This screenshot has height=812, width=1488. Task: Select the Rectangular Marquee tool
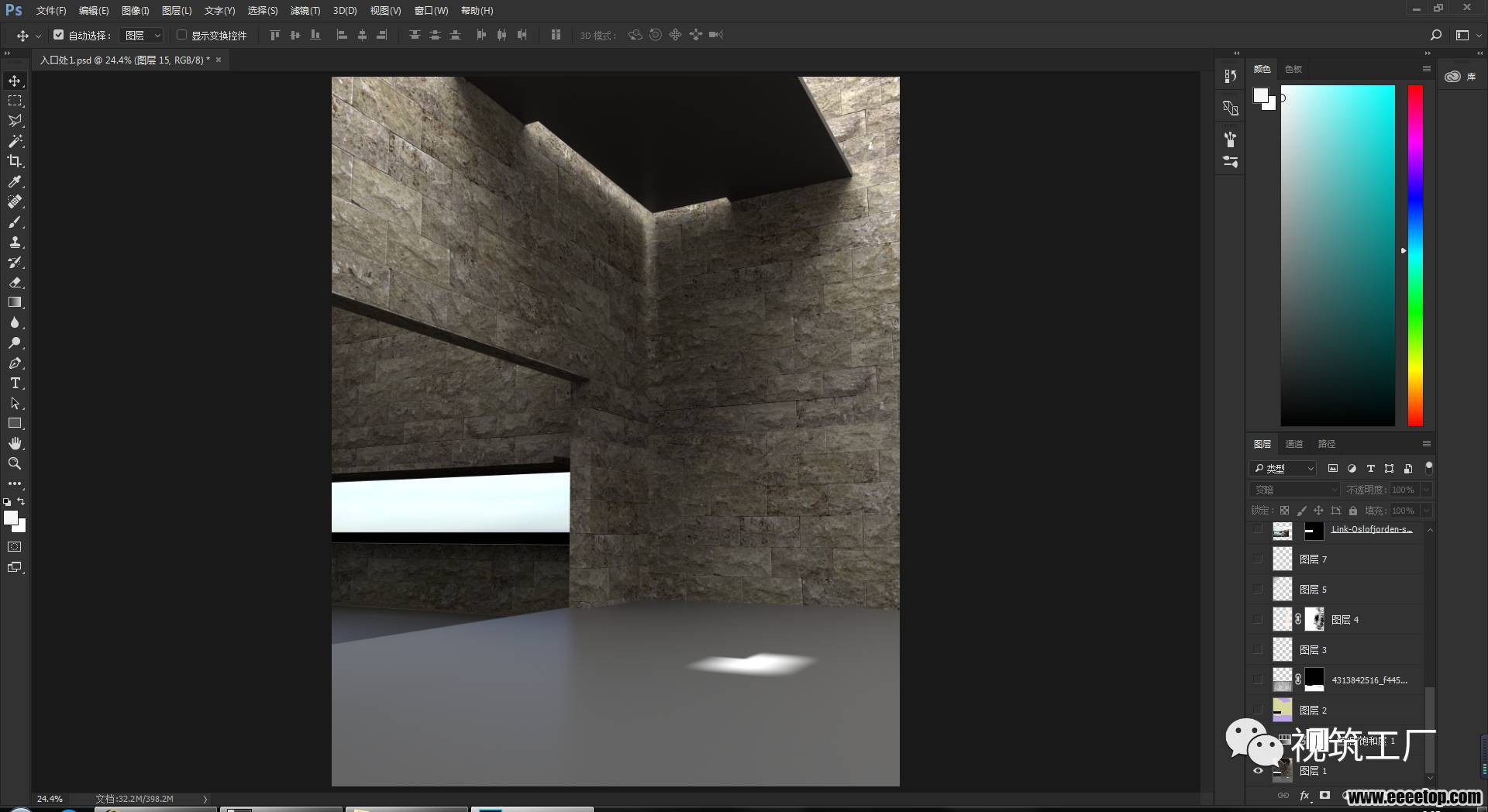(15, 101)
